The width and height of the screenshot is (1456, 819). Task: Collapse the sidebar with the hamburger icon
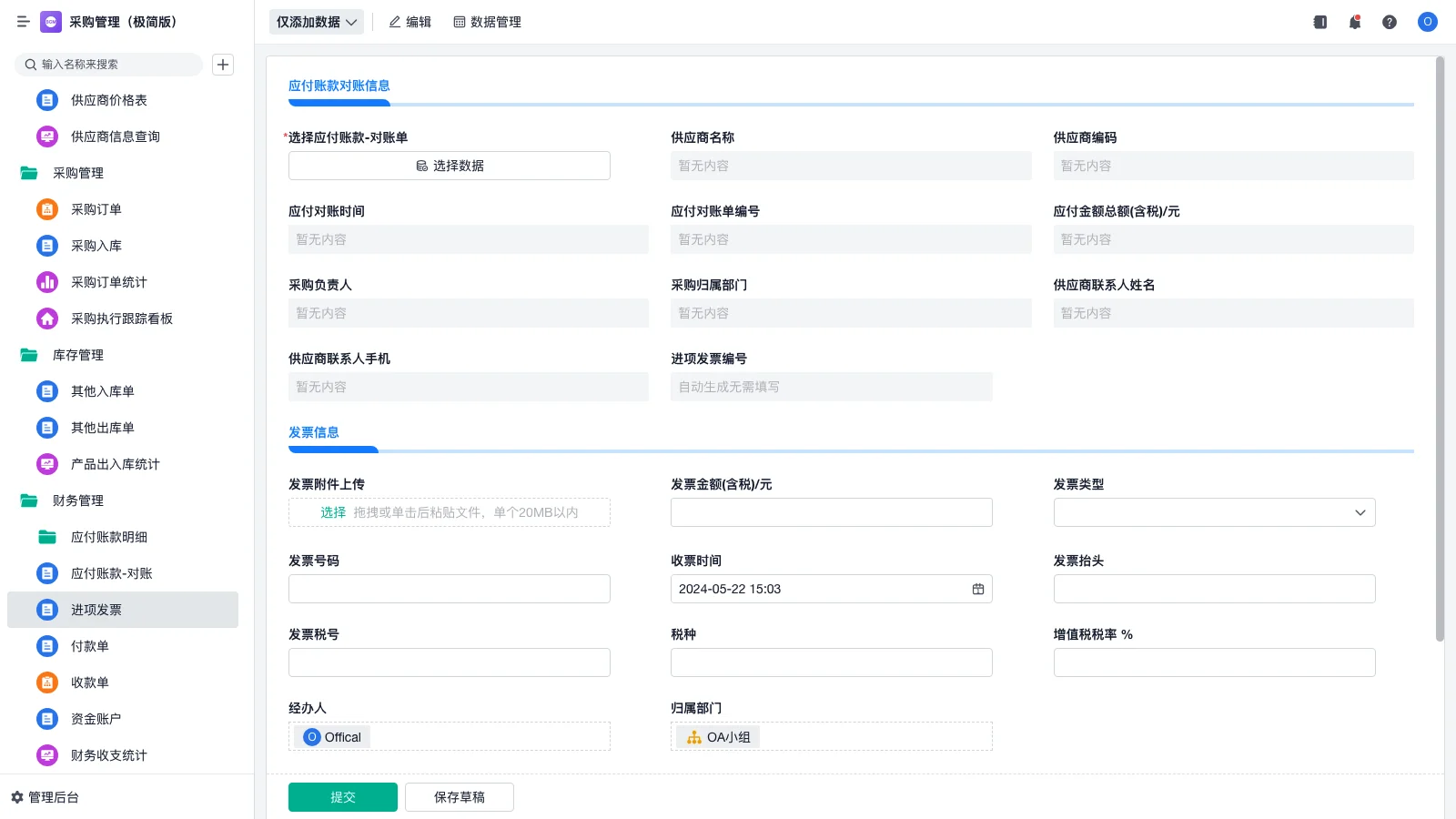click(x=24, y=22)
